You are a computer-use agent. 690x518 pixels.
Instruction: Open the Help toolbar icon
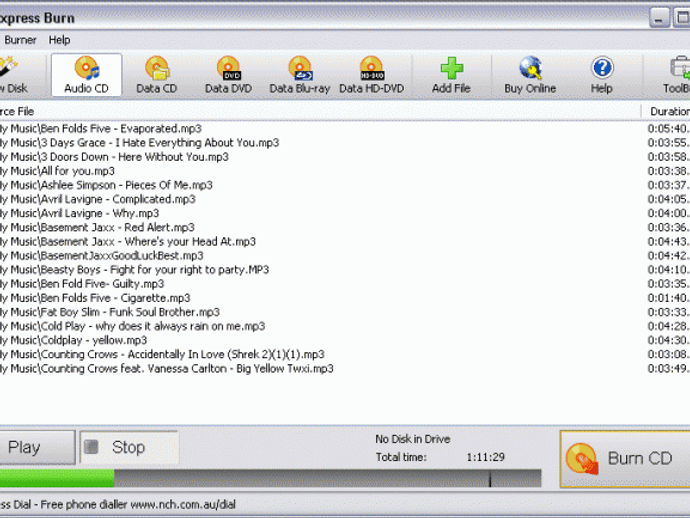pos(602,75)
